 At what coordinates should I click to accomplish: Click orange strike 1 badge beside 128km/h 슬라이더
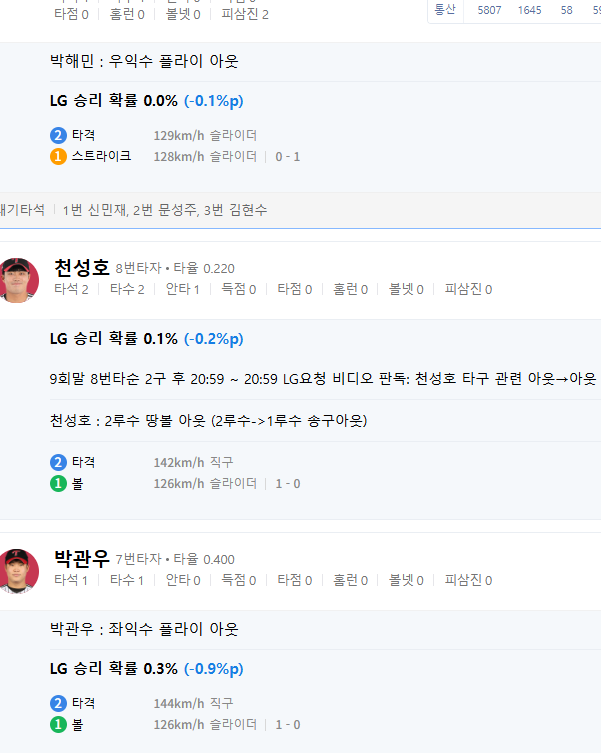(58, 156)
